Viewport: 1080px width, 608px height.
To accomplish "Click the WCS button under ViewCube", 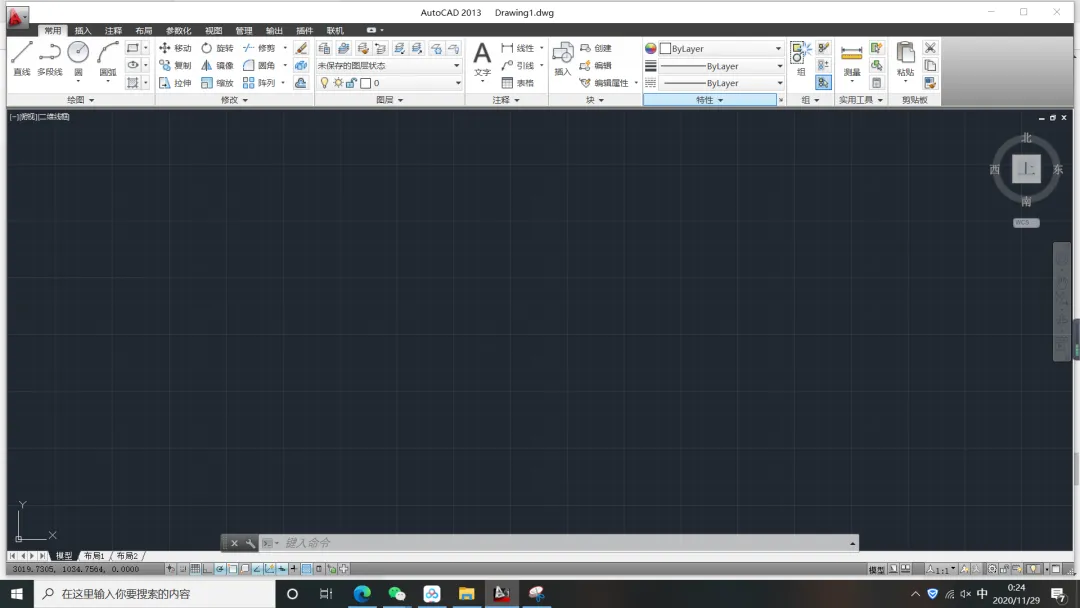I will pos(1026,222).
